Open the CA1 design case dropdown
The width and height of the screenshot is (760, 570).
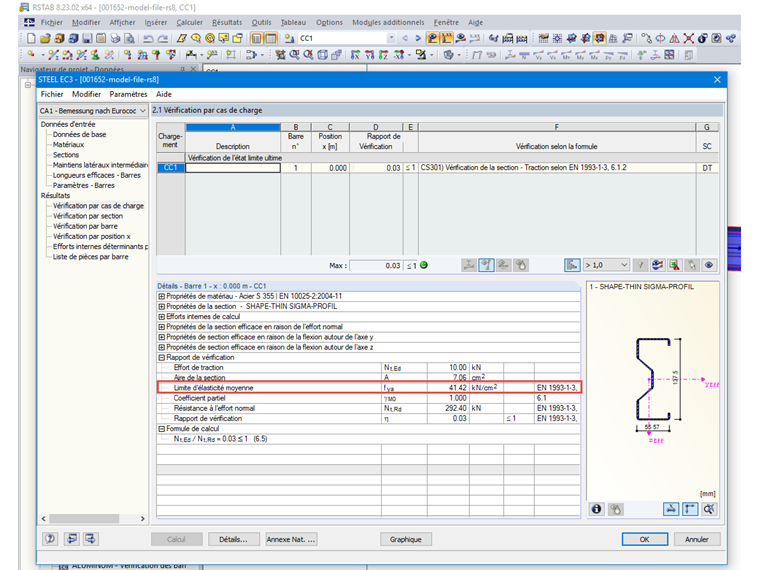tap(93, 111)
